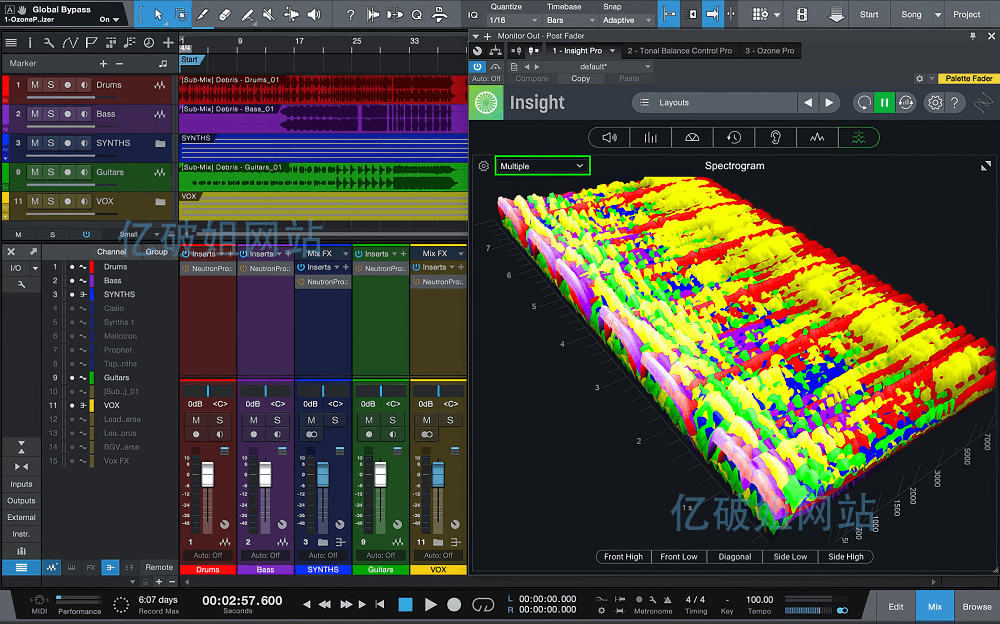This screenshot has height=624, width=1000.
Task: Click the tempo value 100.00
Action: point(760,600)
